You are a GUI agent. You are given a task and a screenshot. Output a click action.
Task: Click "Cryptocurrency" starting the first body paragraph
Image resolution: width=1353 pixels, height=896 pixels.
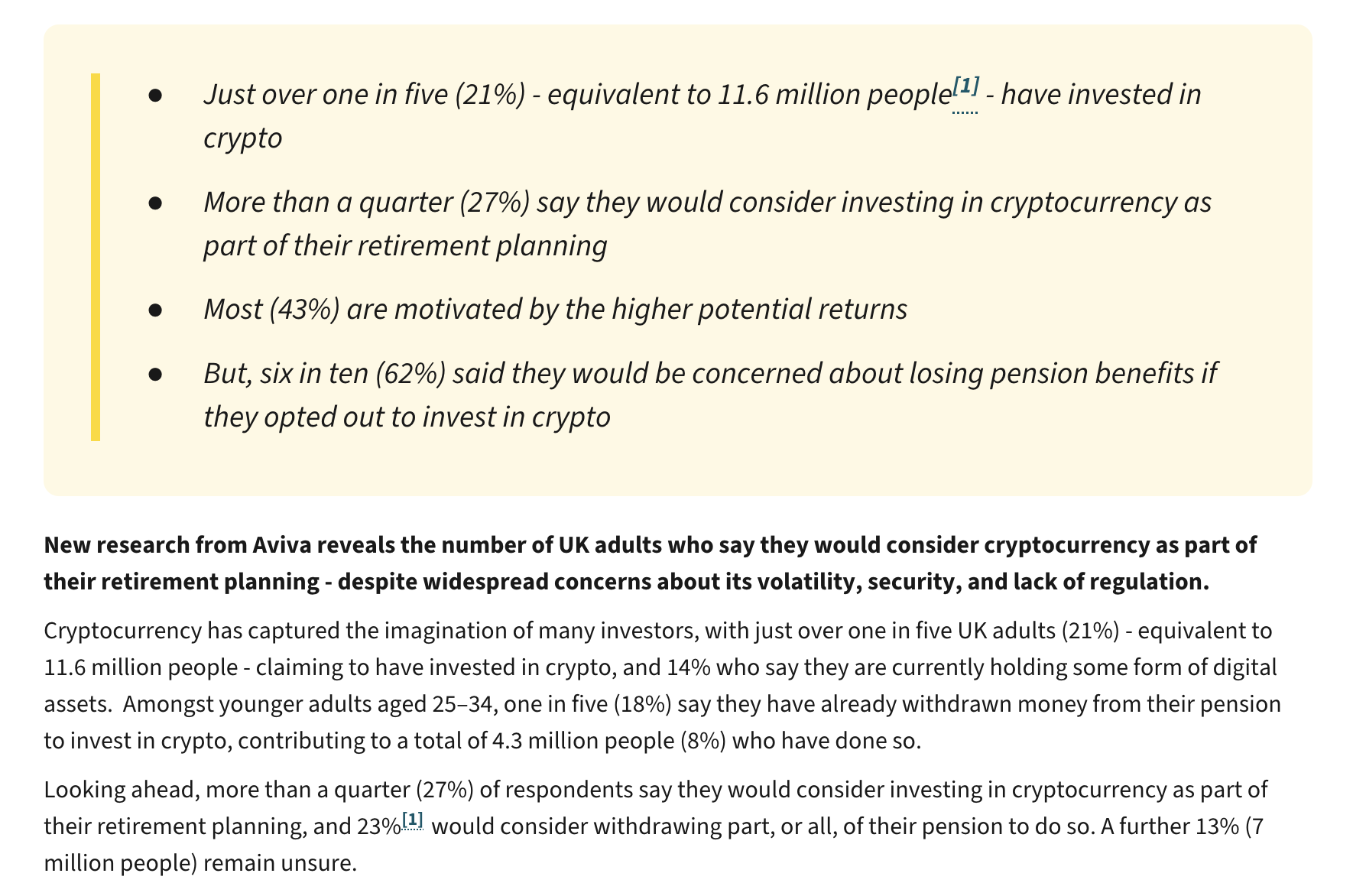click(x=123, y=631)
